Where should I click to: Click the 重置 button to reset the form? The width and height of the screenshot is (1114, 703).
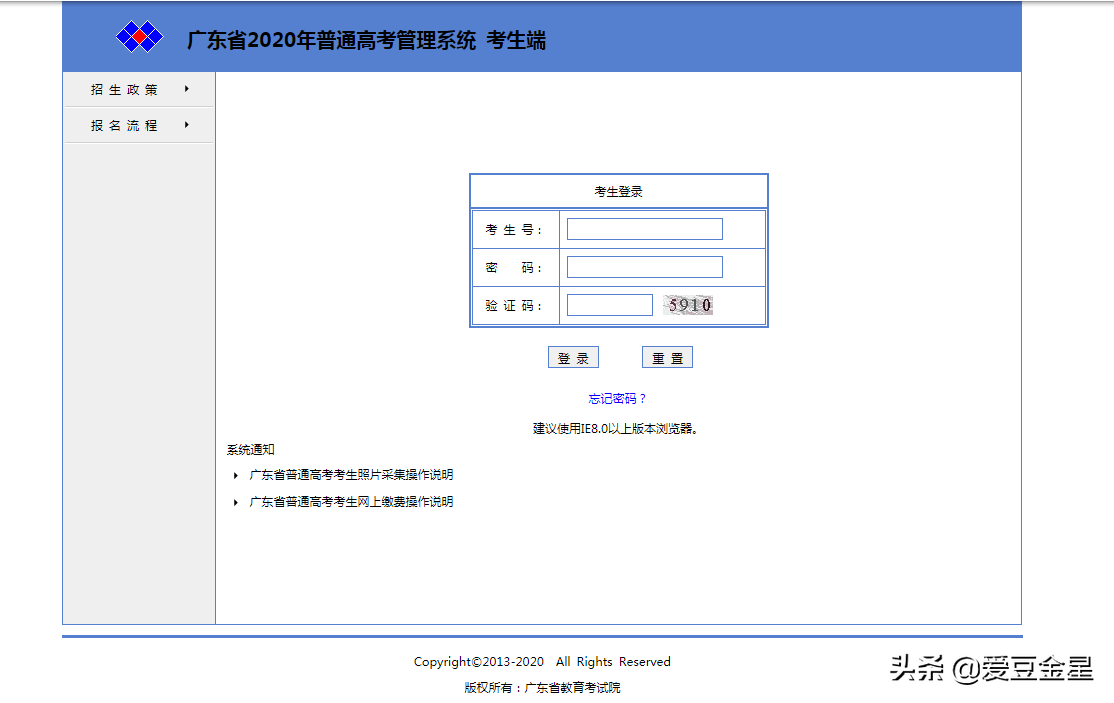pos(666,356)
